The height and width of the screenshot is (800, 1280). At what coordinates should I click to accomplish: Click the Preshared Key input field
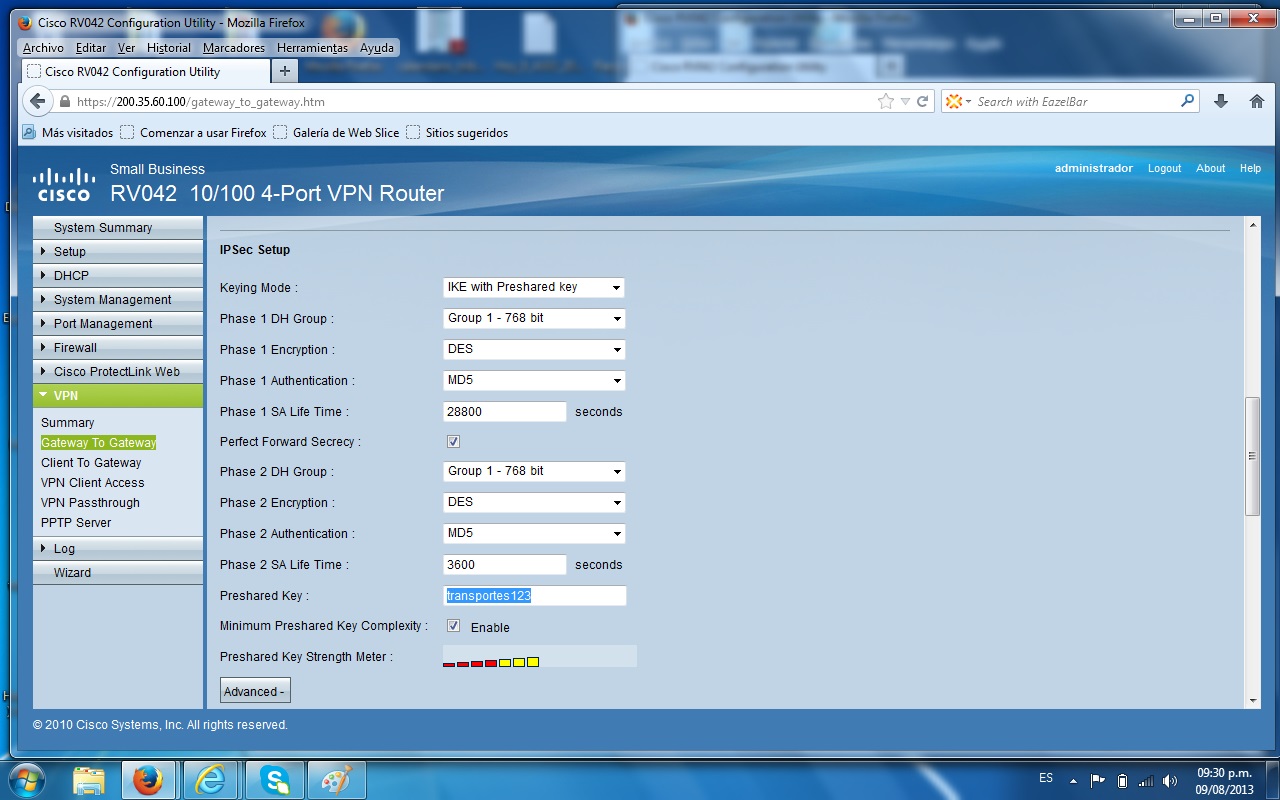535,595
